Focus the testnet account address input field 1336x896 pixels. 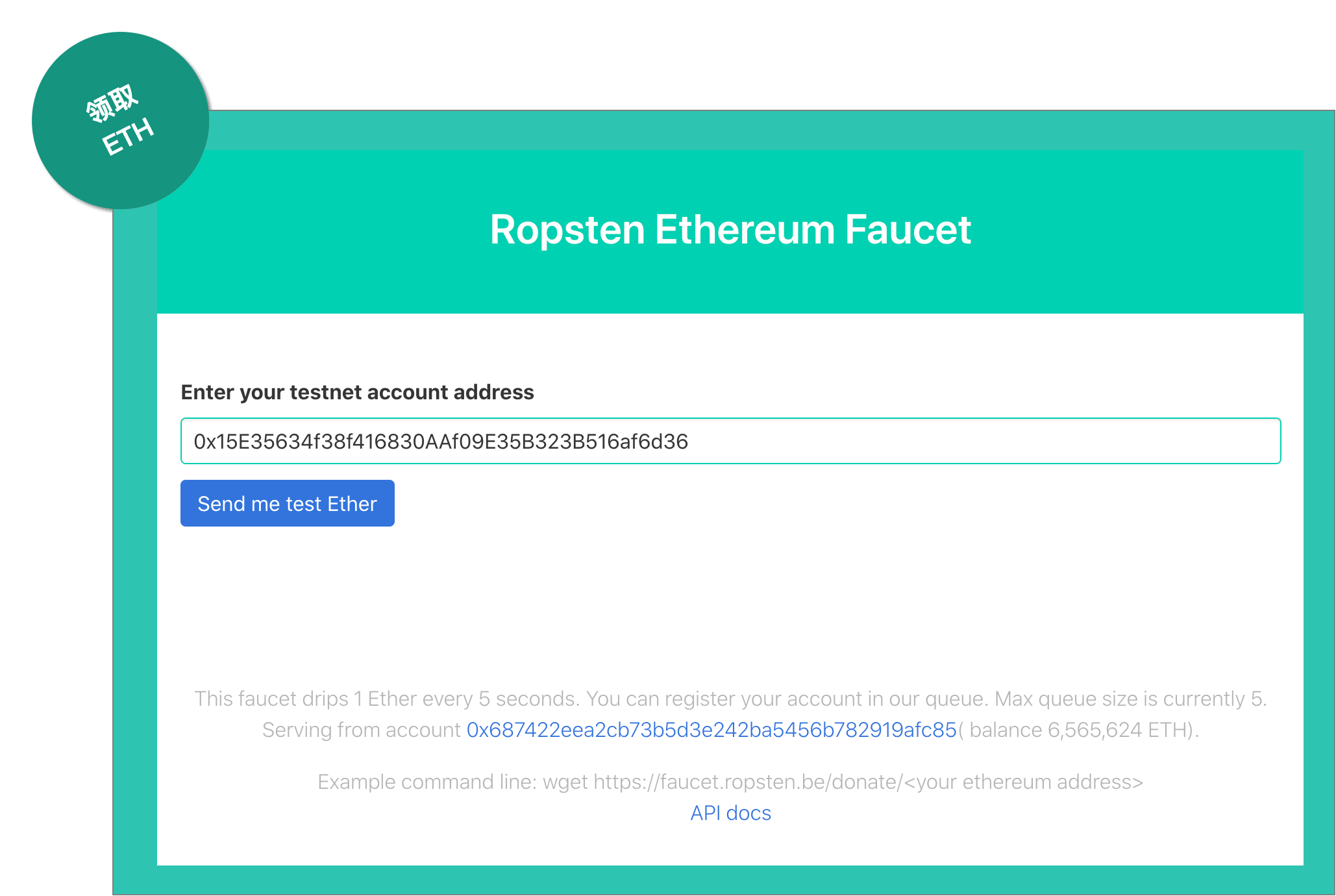730,442
